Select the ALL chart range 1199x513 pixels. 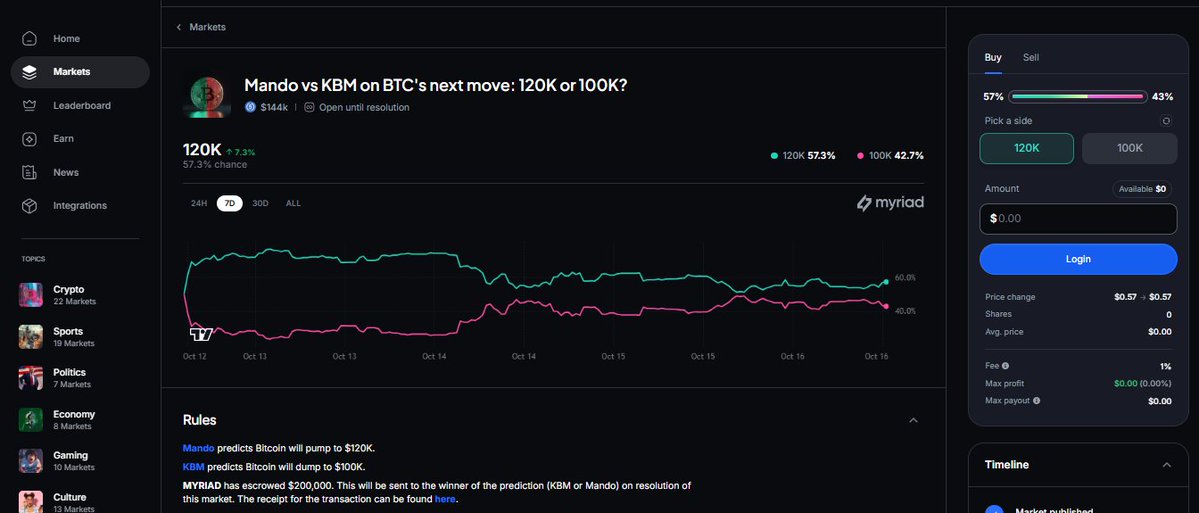[x=293, y=203]
